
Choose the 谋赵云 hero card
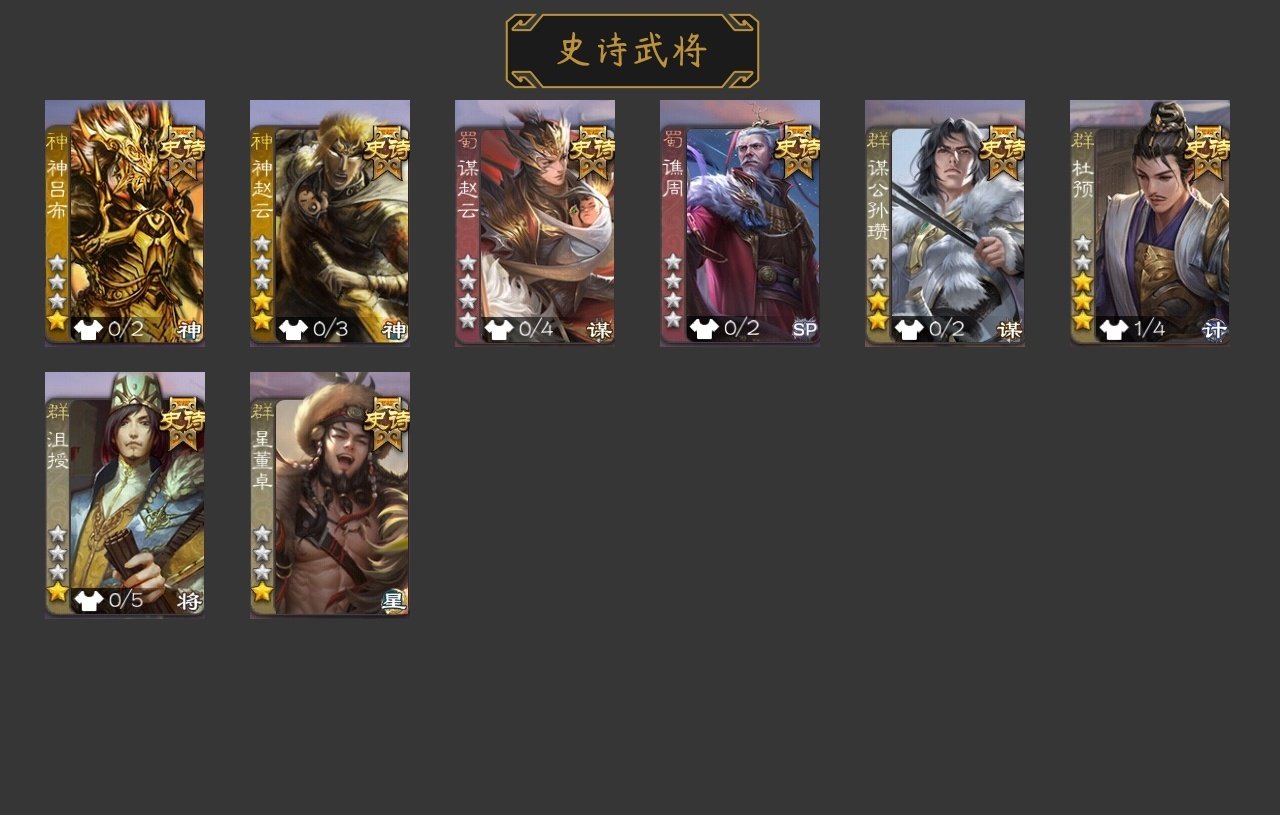[x=535, y=223]
